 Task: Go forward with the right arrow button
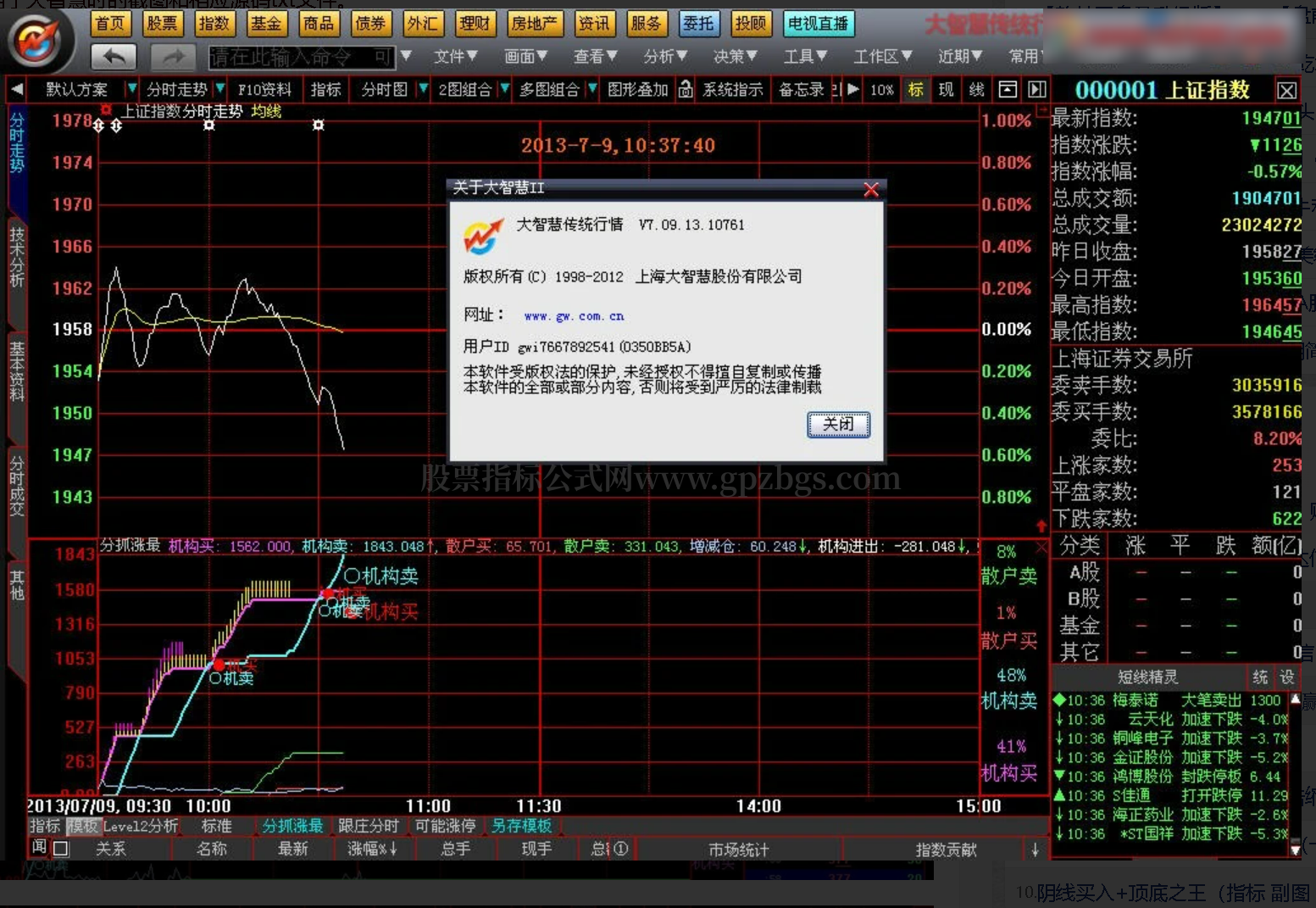174,57
